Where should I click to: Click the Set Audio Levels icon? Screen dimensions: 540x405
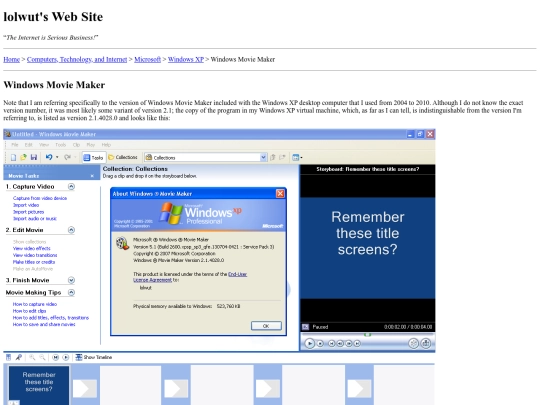[8, 357]
